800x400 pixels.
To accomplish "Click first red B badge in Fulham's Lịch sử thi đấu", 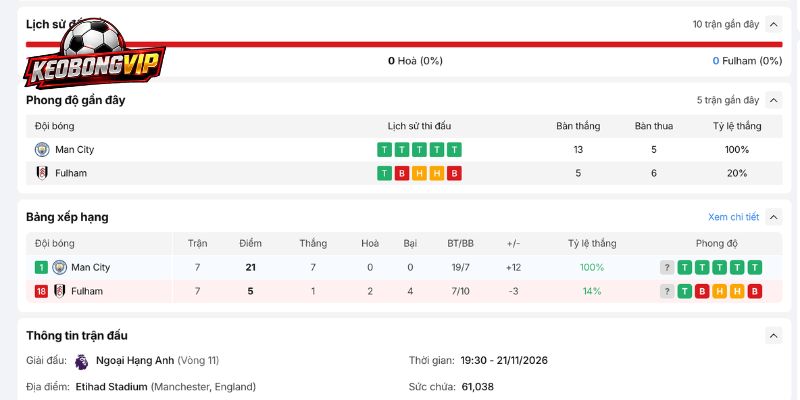I will [402, 173].
